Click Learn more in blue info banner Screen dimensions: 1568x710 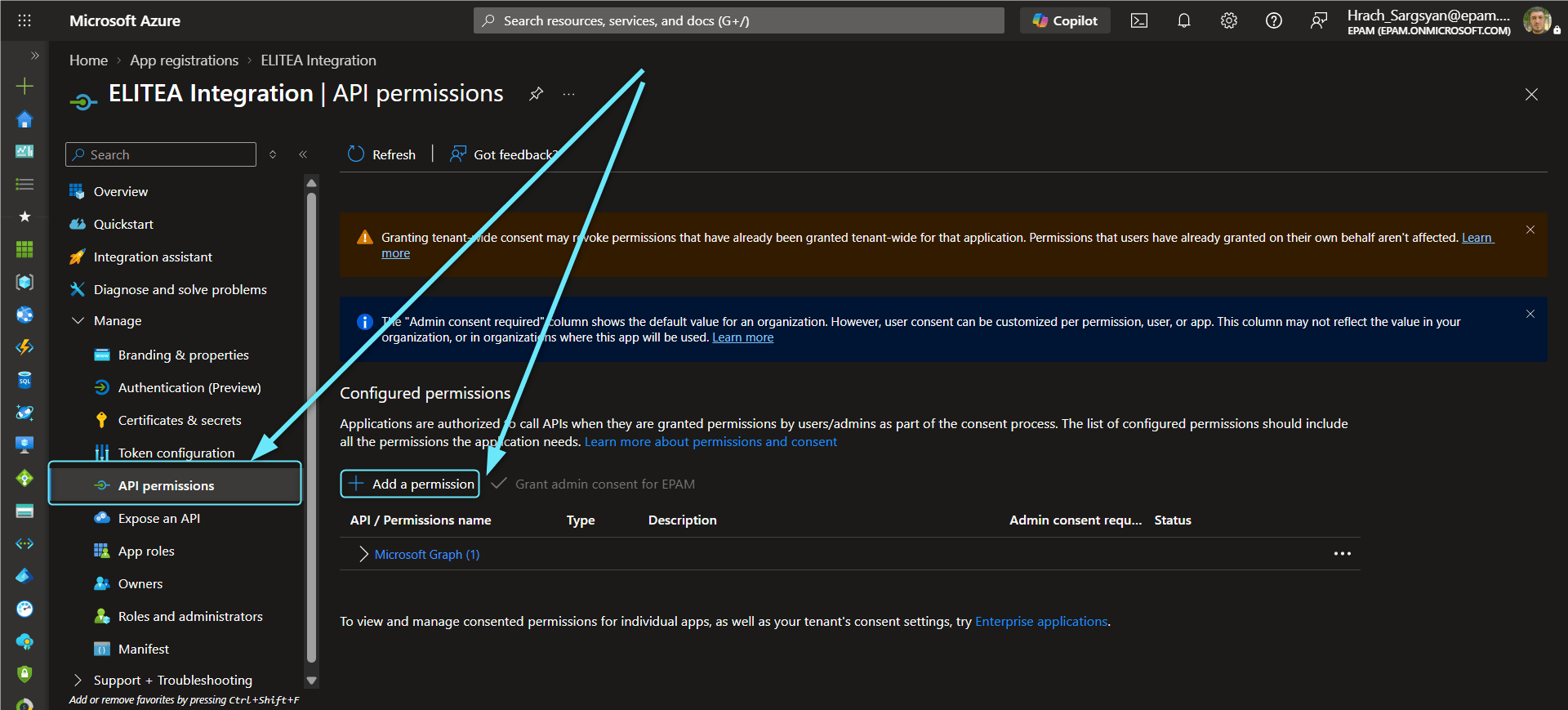[x=742, y=337]
